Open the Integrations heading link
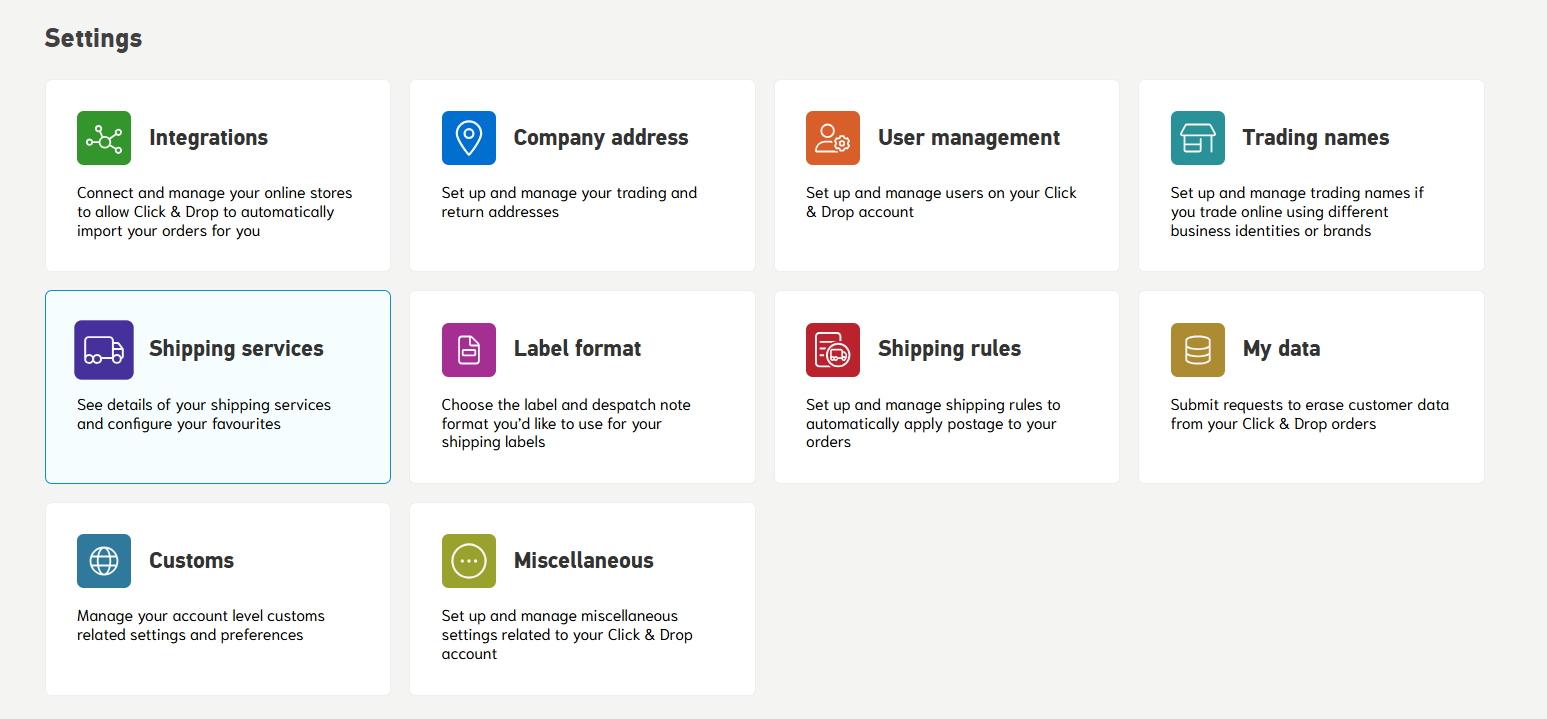Screen dimensions: 1547x719 pyautogui.click(x=208, y=138)
